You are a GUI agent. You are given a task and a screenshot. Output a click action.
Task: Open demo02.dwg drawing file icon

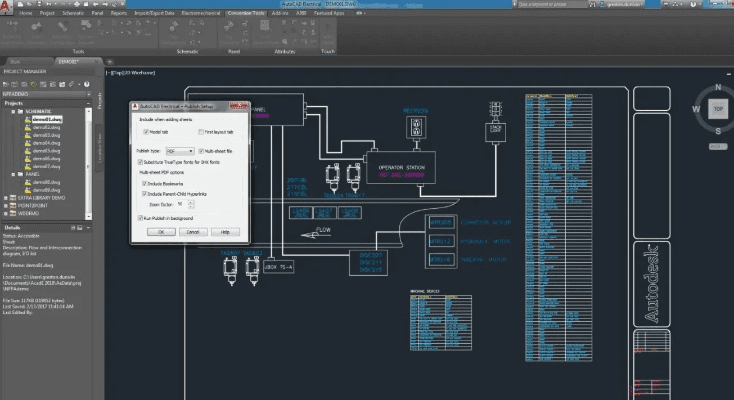pos(29,126)
